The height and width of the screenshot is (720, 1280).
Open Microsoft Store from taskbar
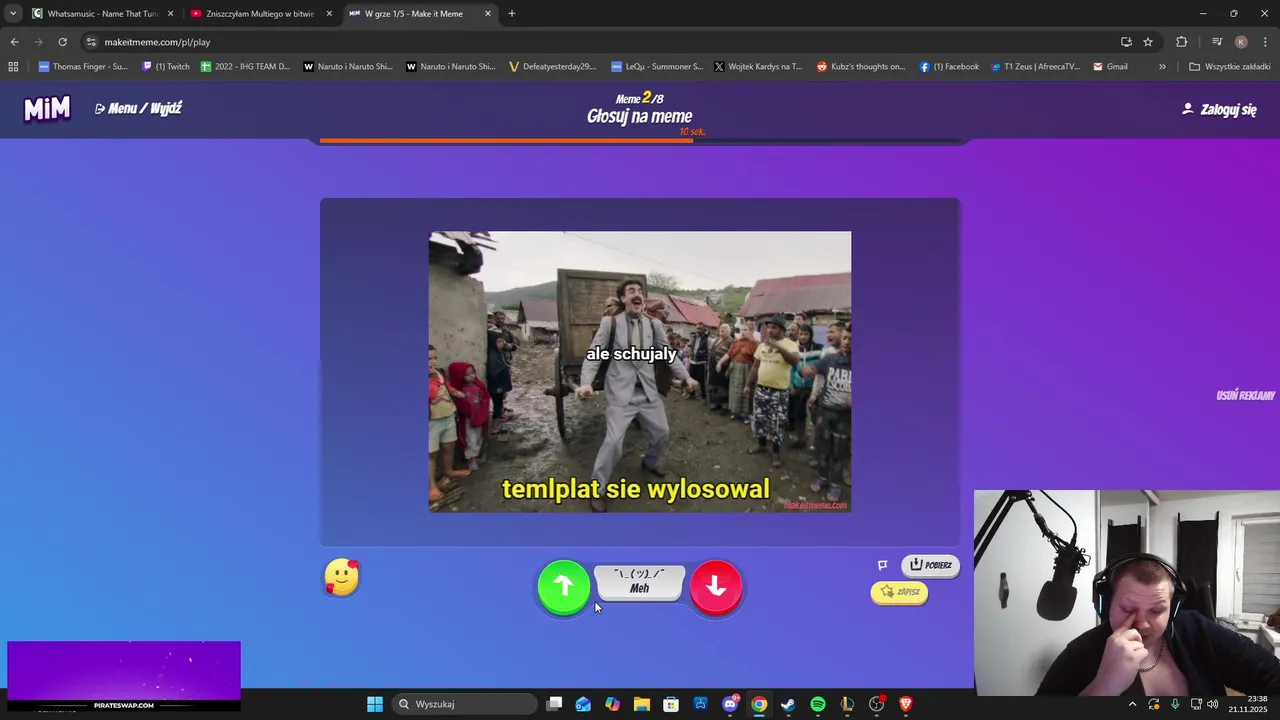[x=671, y=704]
